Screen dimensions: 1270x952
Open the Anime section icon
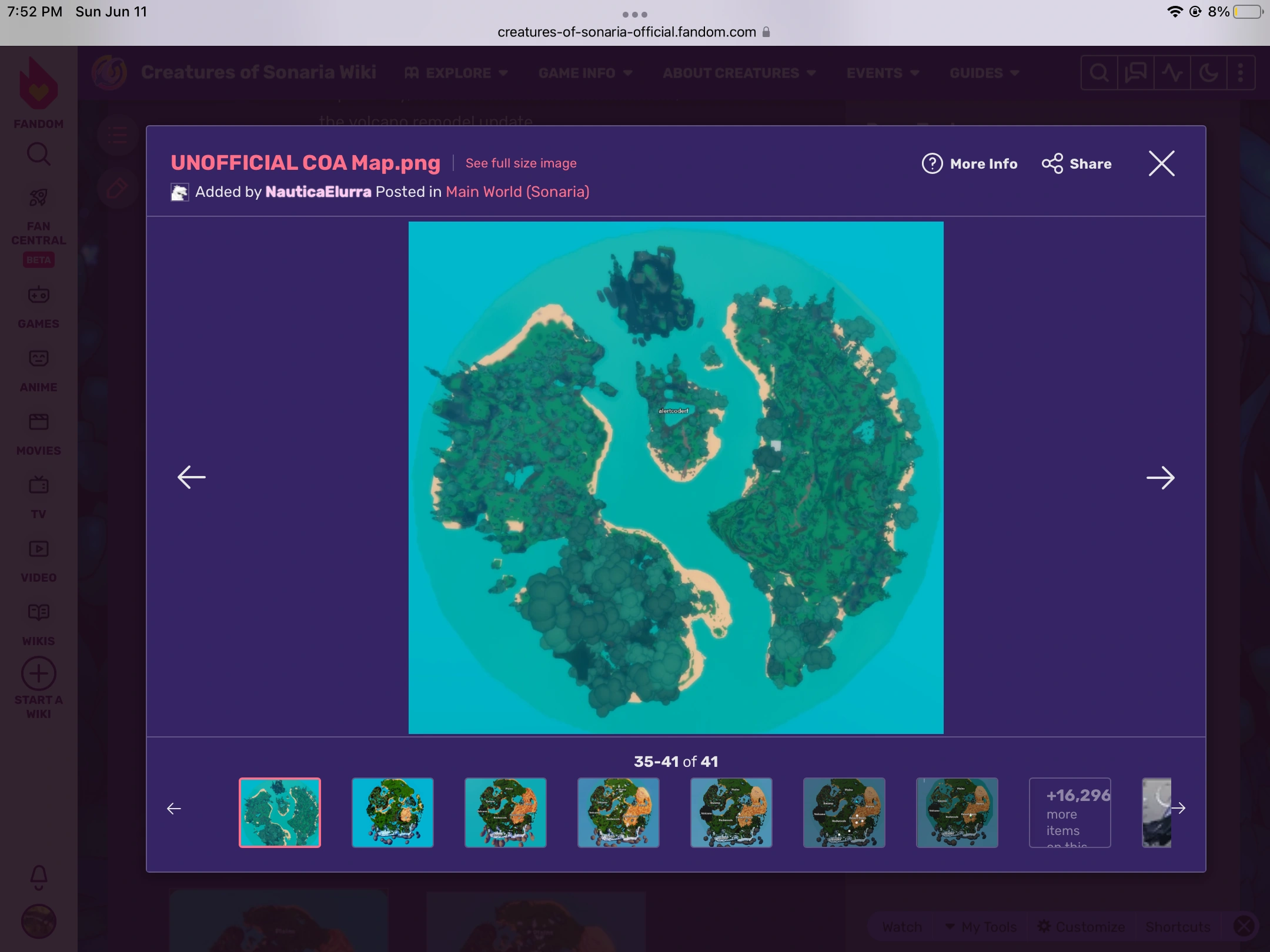coord(39,358)
